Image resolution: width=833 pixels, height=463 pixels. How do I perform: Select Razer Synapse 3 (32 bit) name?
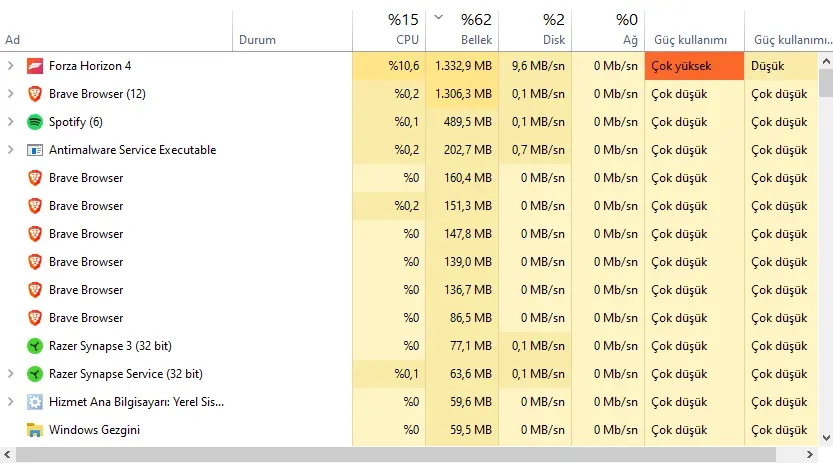(110, 346)
